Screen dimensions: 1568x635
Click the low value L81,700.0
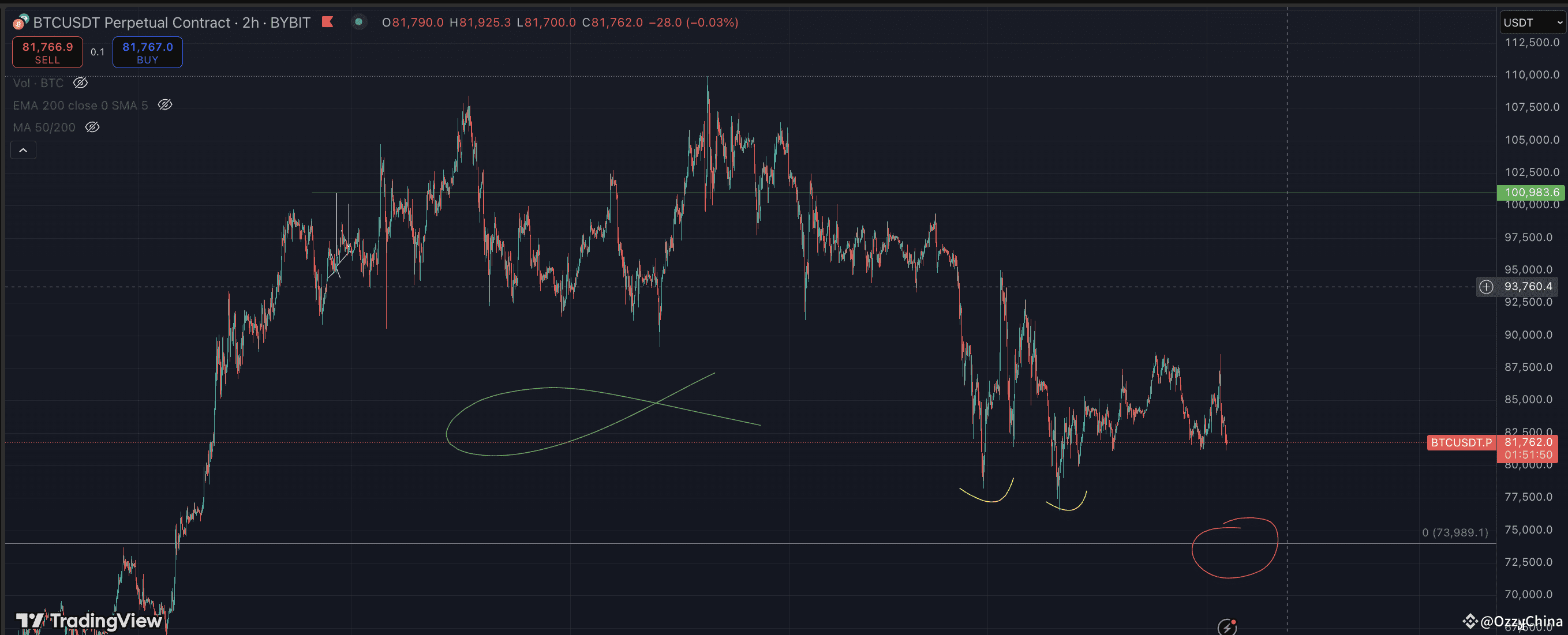click(546, 22)
